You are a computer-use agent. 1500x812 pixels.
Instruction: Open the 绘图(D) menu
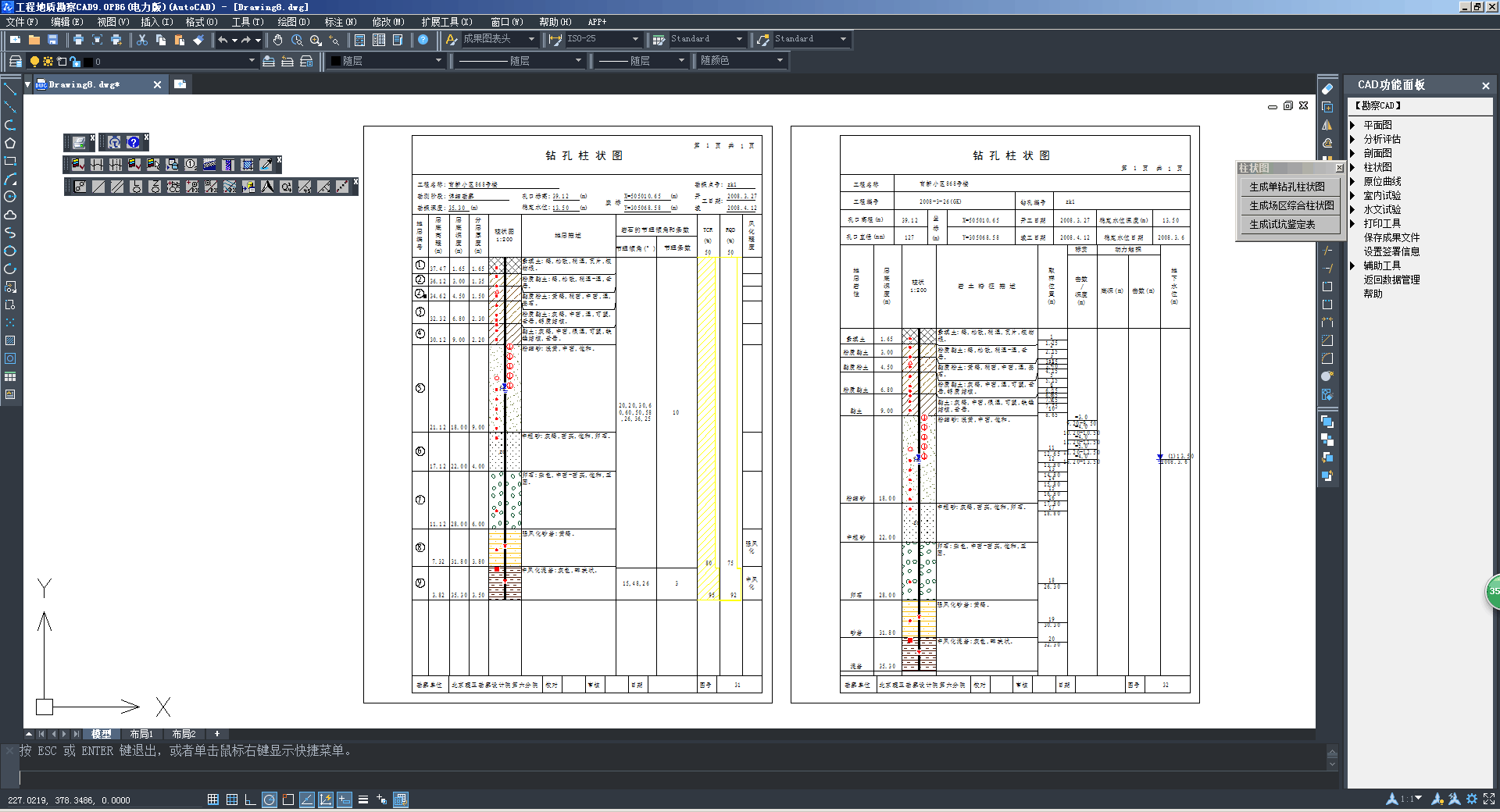(x=293, y=22)
